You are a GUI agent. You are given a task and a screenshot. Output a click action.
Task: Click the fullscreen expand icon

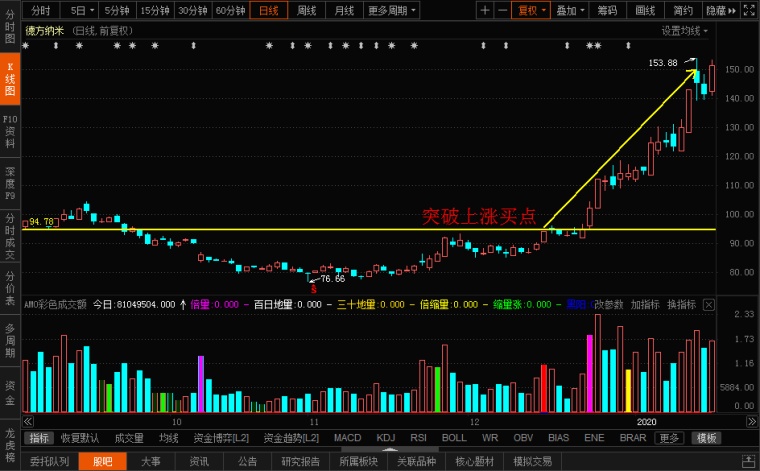point(749,11)
